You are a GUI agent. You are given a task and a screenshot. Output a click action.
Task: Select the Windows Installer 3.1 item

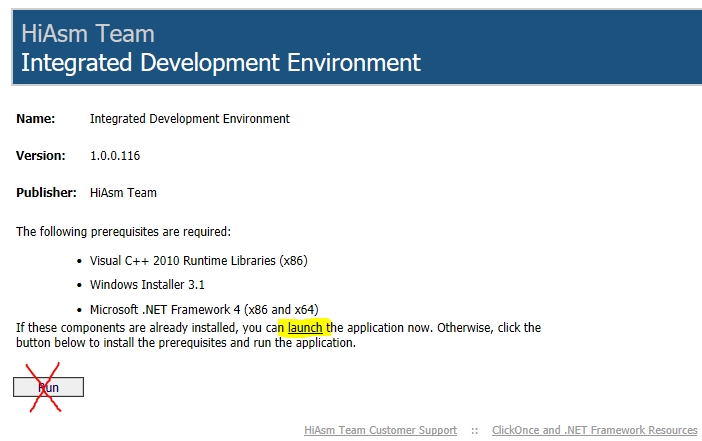click(147, 285)
